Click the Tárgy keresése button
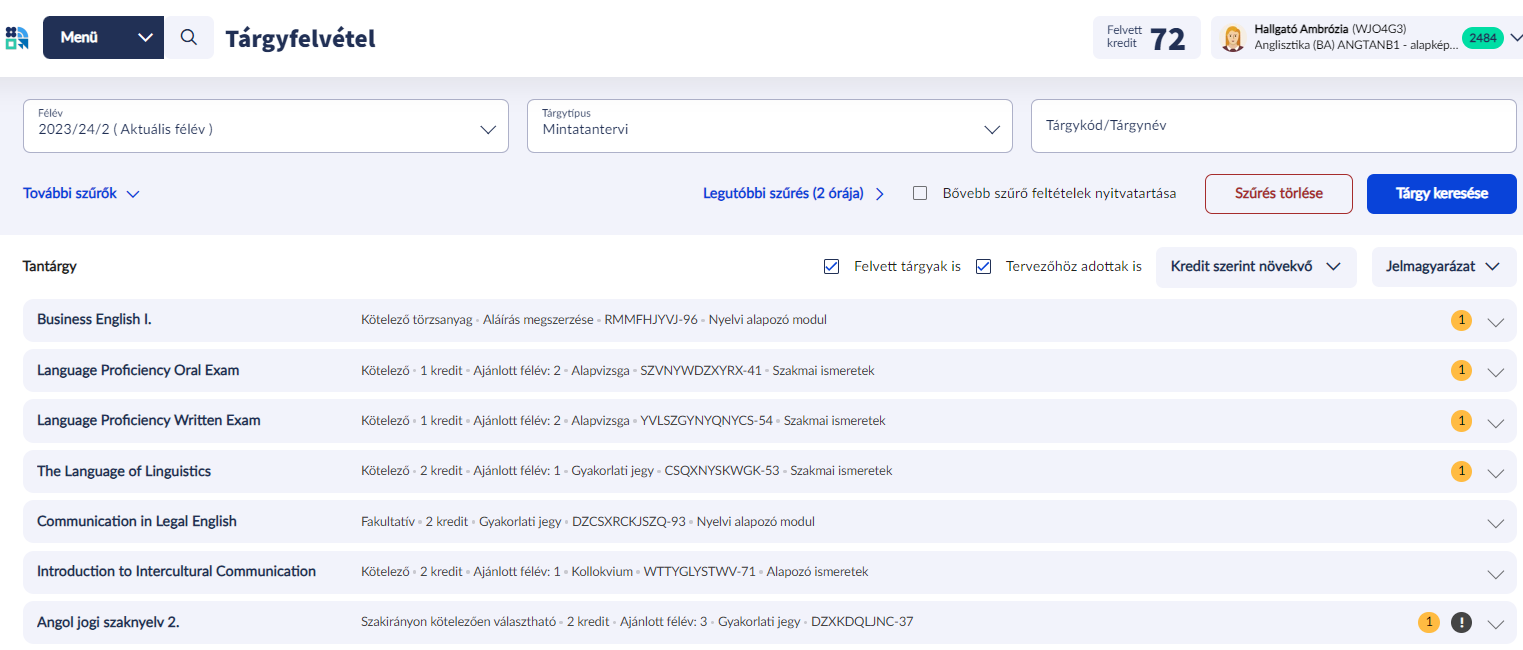1523x650 pixels. [1441, 194]
